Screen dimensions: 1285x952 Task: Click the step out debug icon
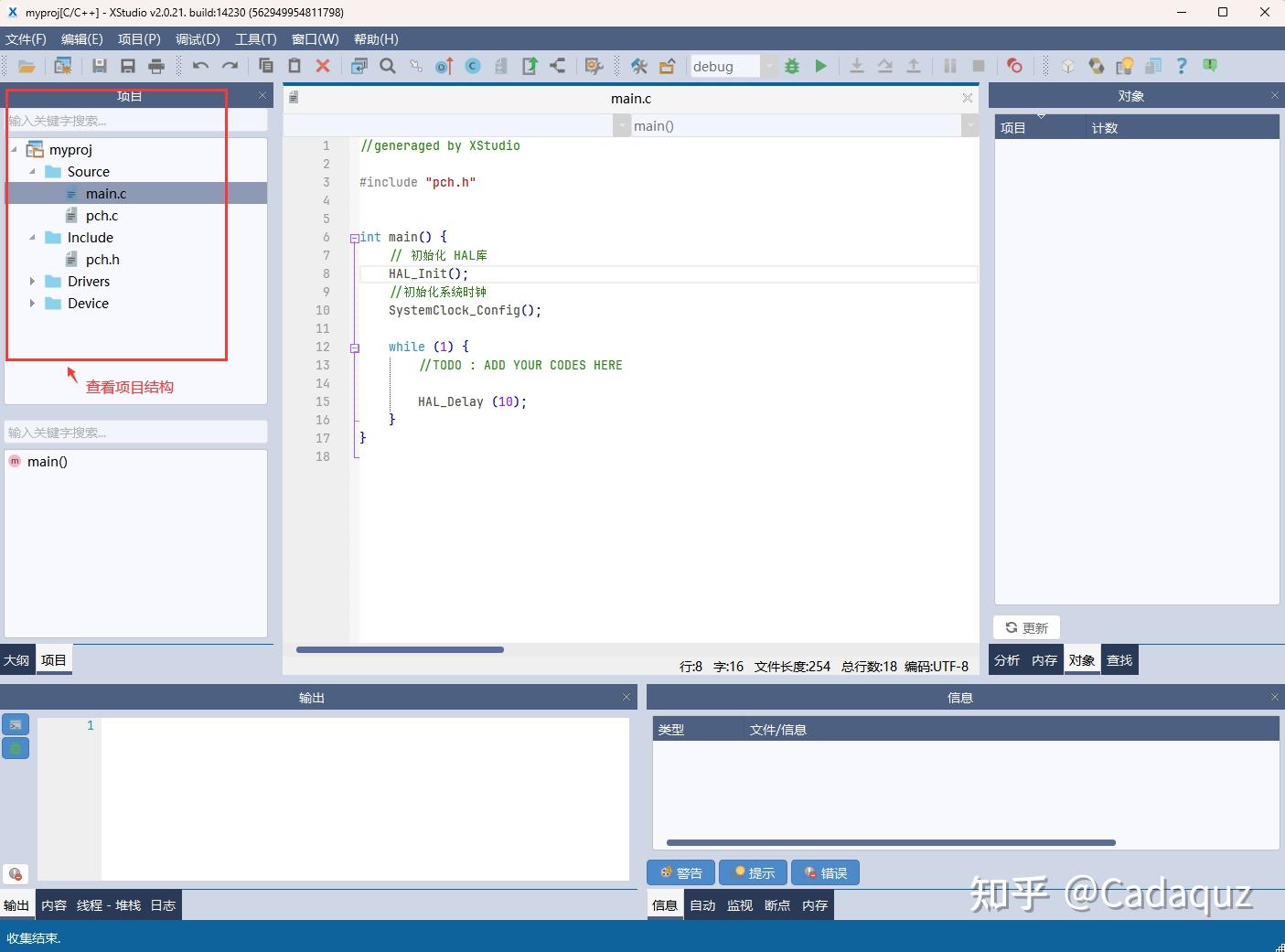click(914, 66)
